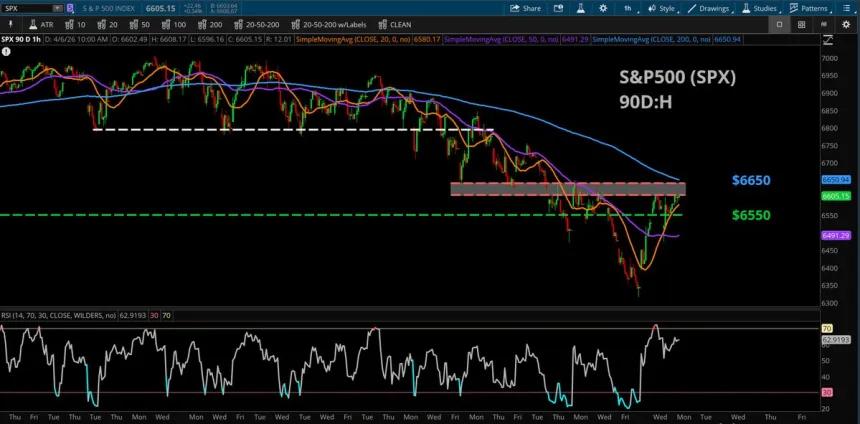Apply the 20-50-200 study set

[x=257, y=25]
